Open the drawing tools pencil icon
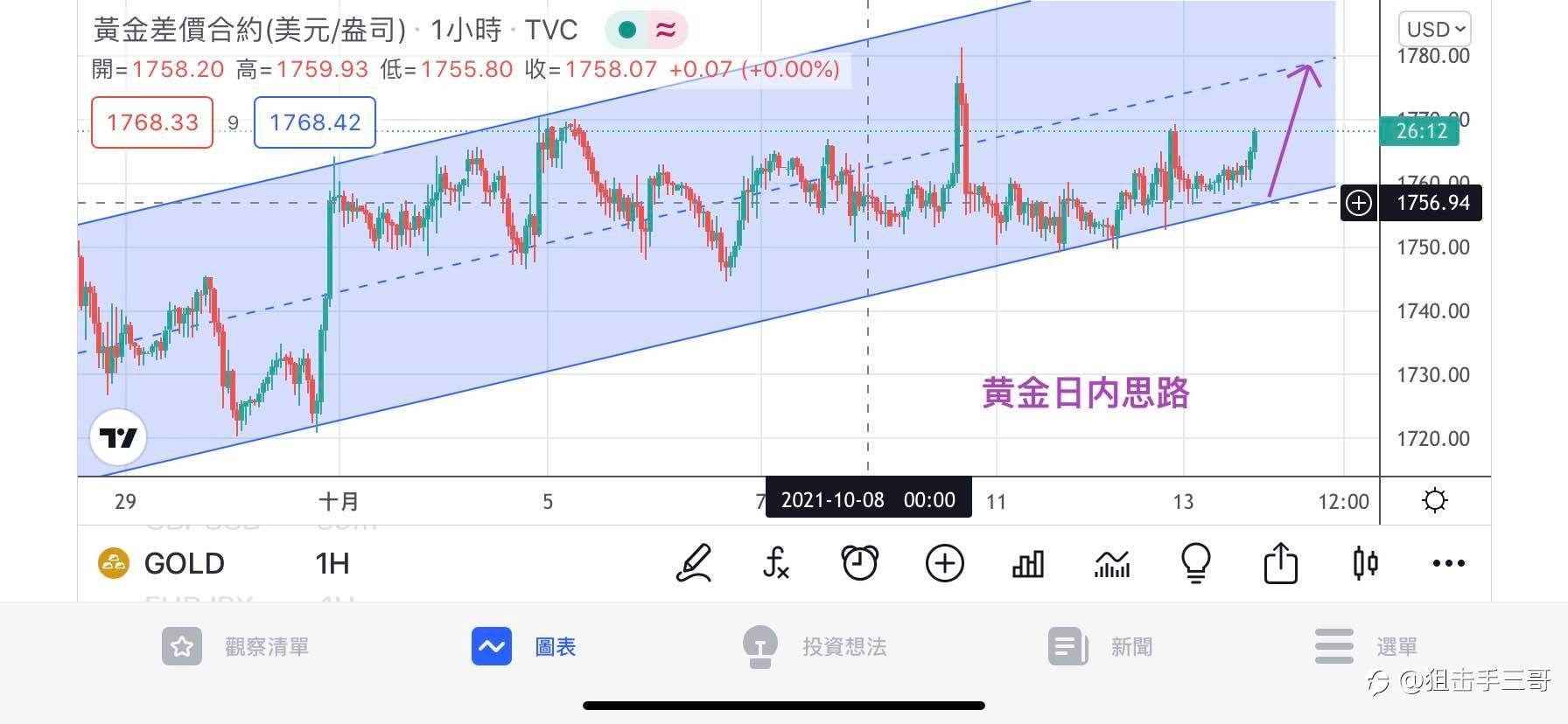Viewport: 1568px width, 724px height. [694, 563]
